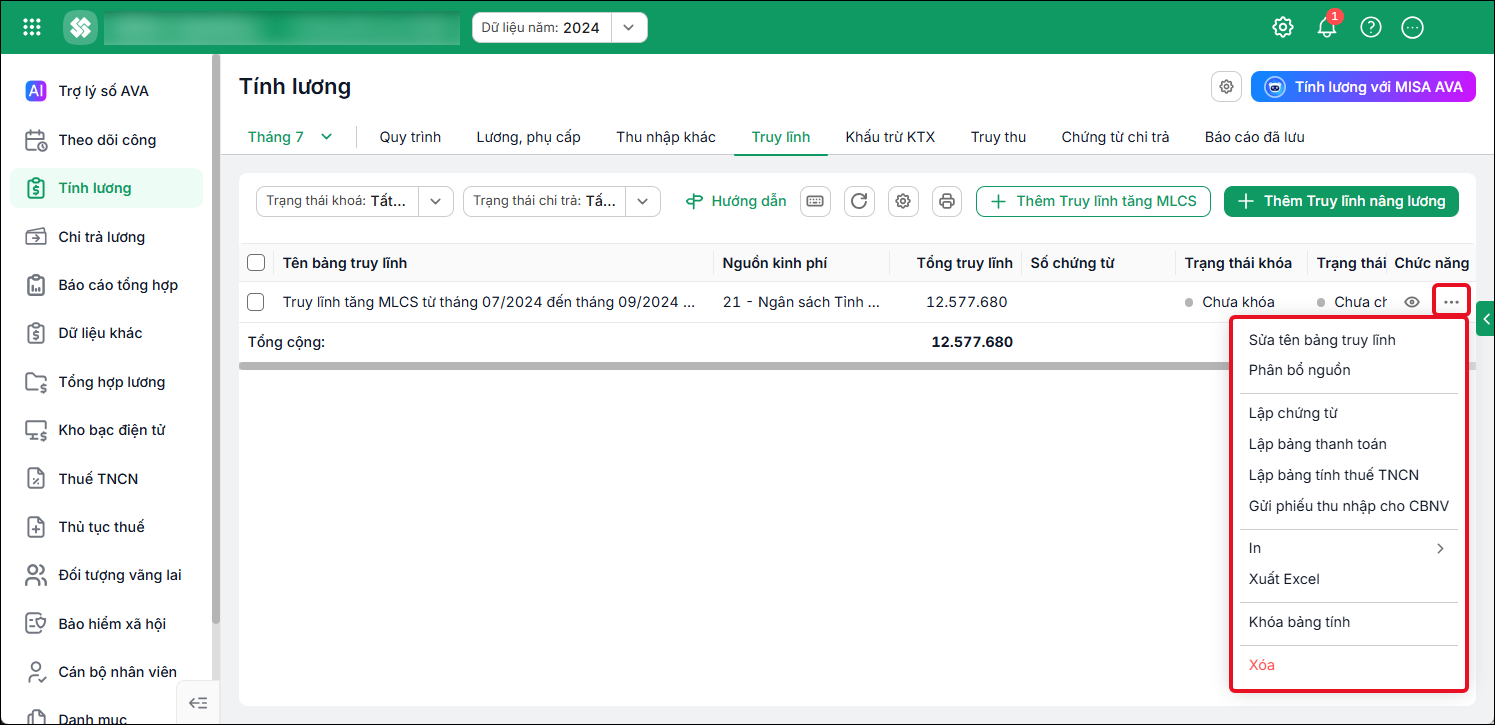This screenshot has width=1495, height=725.
Task: Open Thuế TNCN in sidebar
Action: (x=106, y=479)
